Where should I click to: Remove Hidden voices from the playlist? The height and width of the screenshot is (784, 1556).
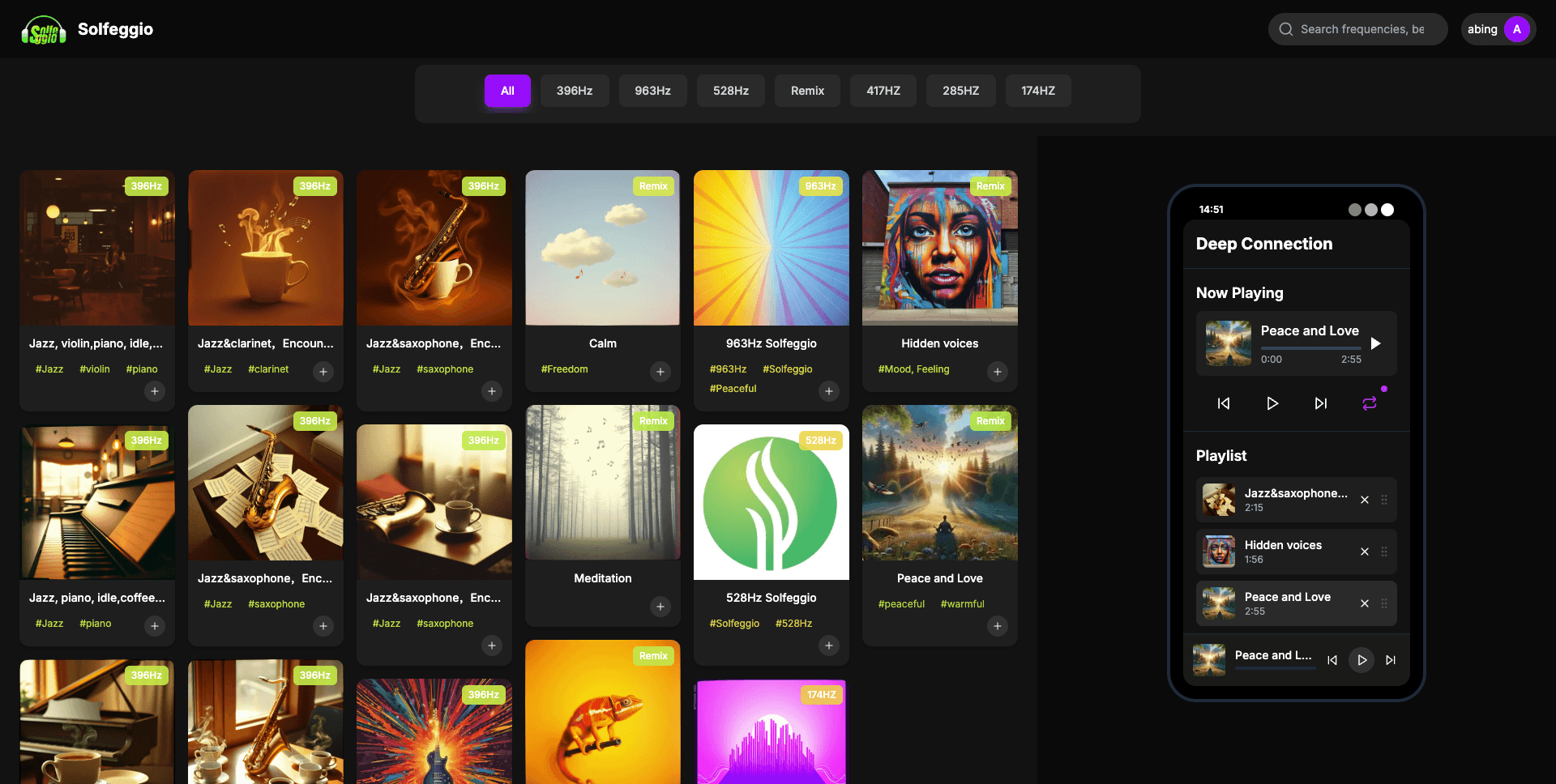coord(1365,552)
